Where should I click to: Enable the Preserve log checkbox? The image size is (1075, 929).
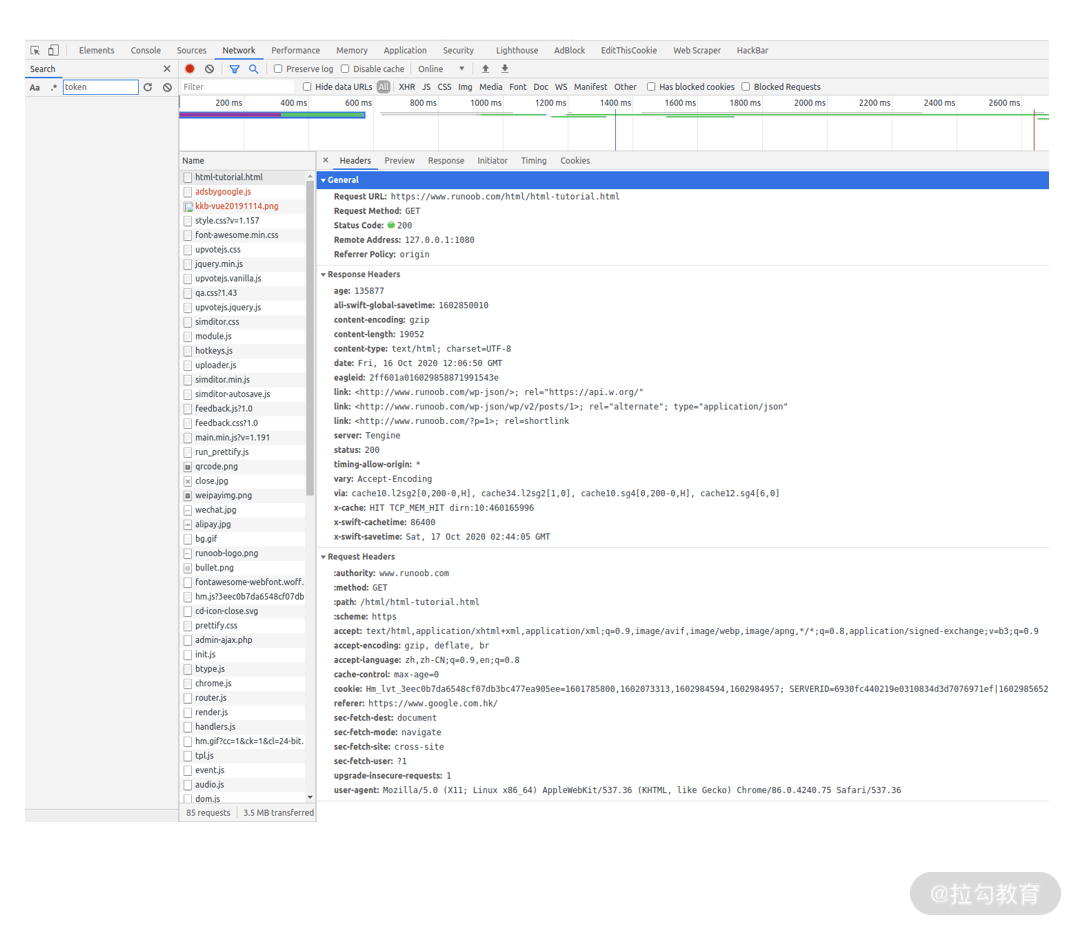pyautogui.click(x=278, y=69)
